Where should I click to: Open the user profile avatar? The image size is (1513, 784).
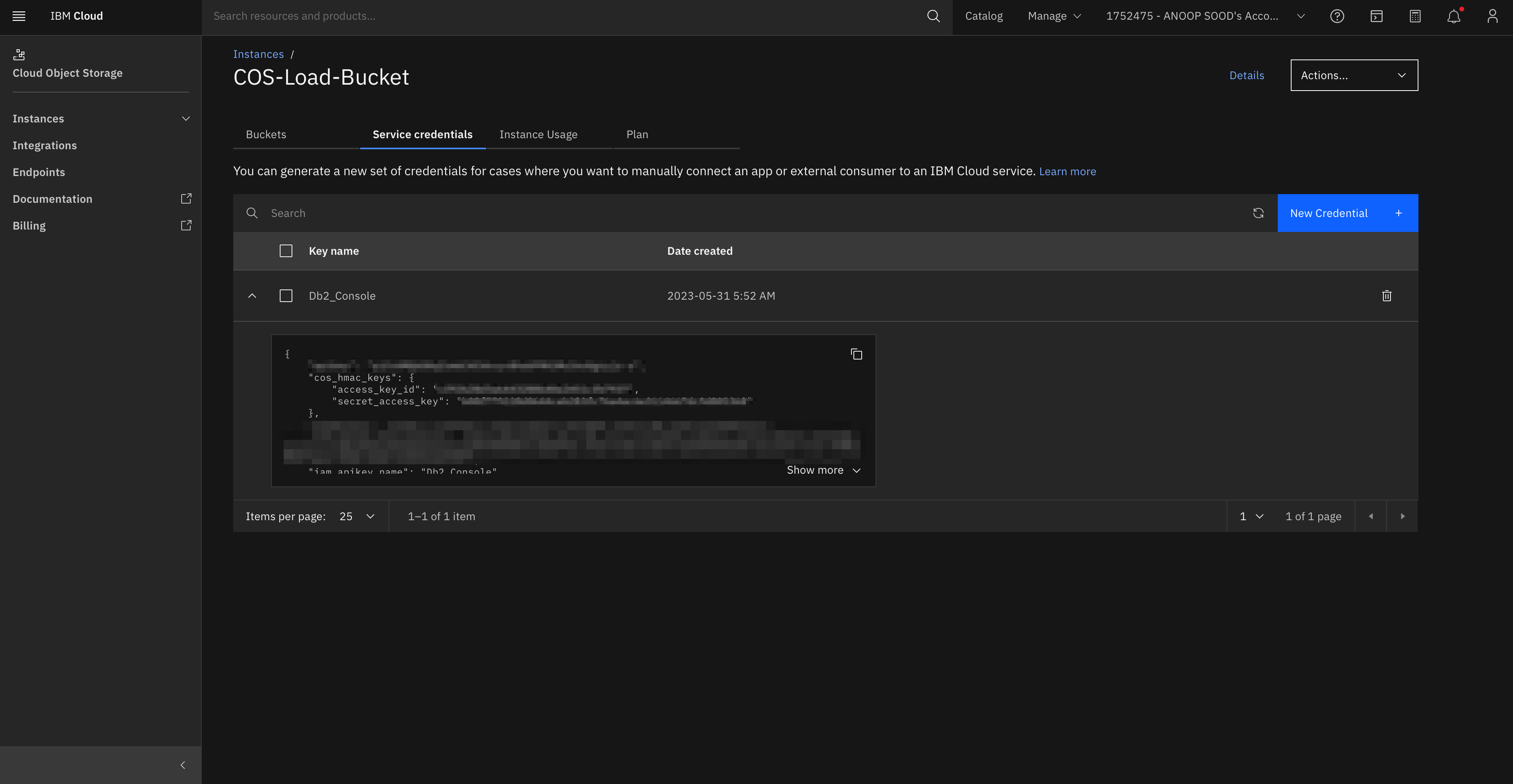click(1493, 16)
